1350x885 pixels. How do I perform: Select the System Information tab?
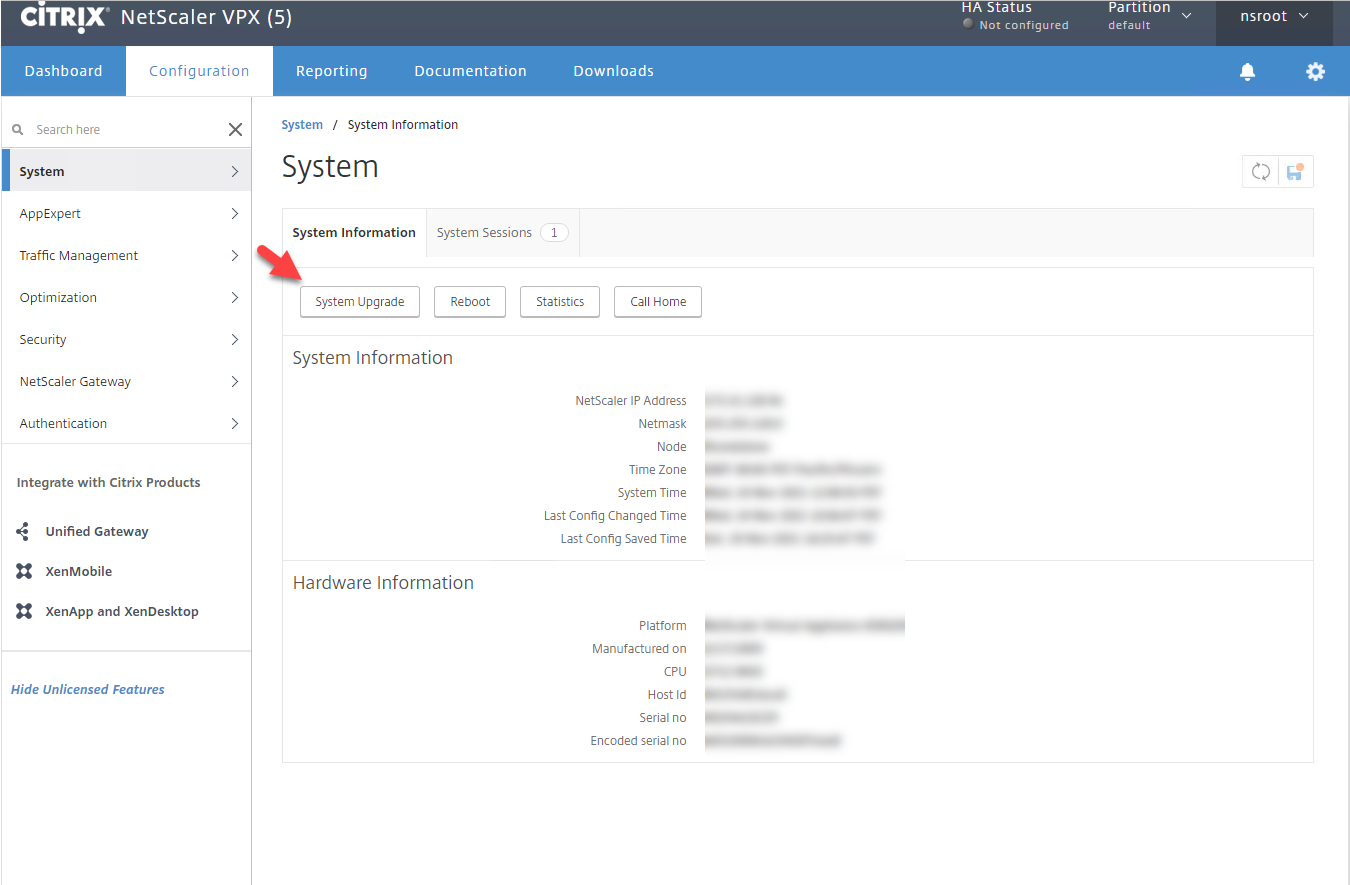point(354,232)
